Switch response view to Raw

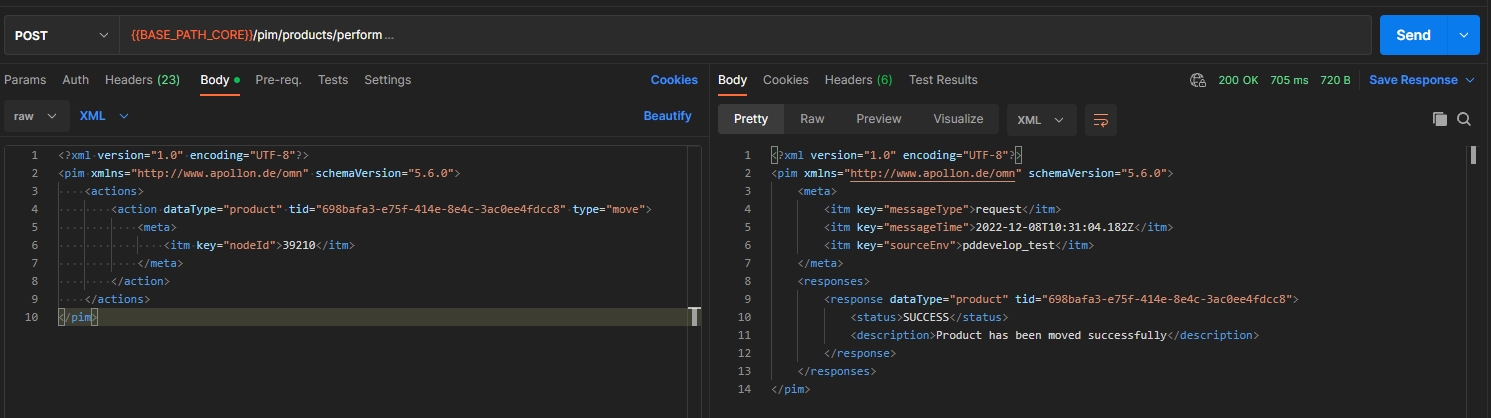(x=812, y=119)
